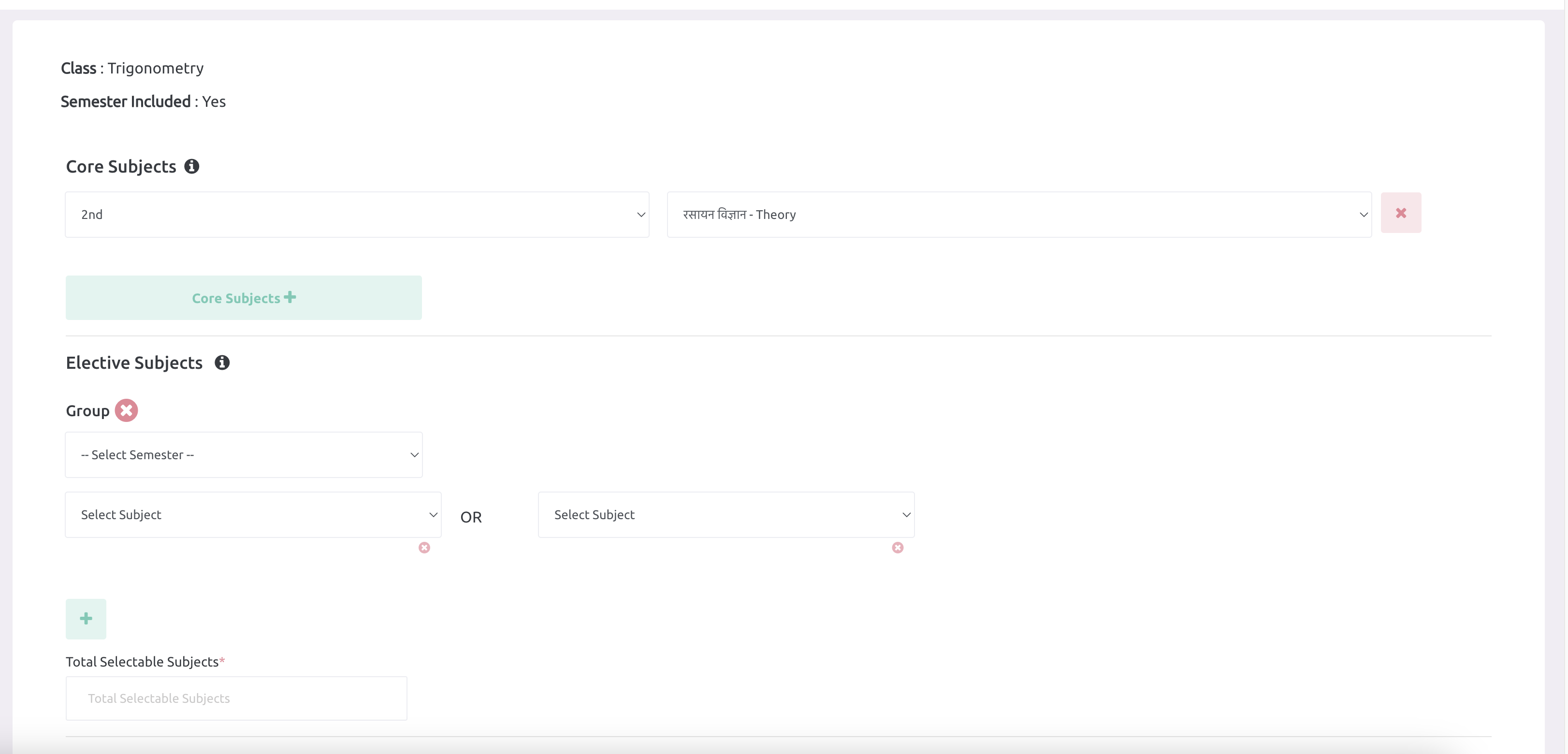Click the remove right Elective Subject icon

(x=897, y=547)
